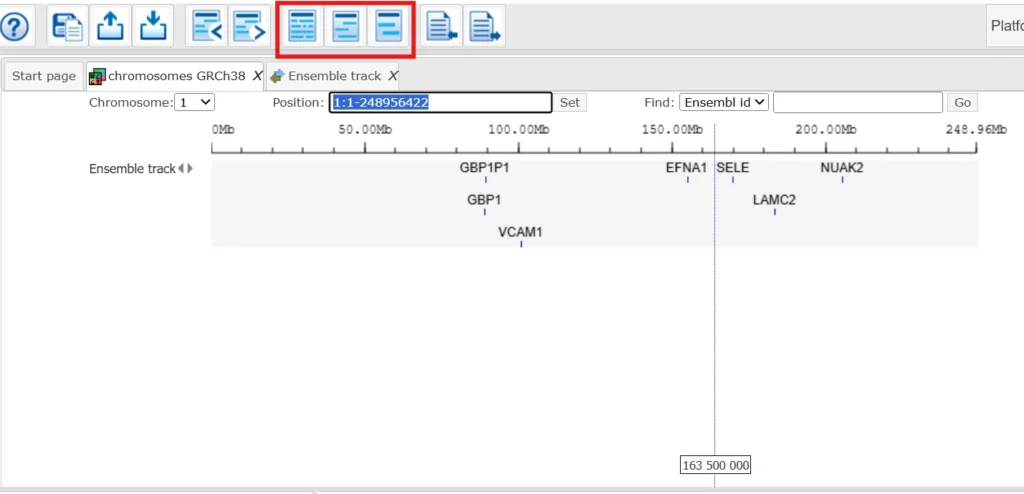
Task: Click the document icon with right arrow
Action: pyautogui.click(x=484, y=26)
